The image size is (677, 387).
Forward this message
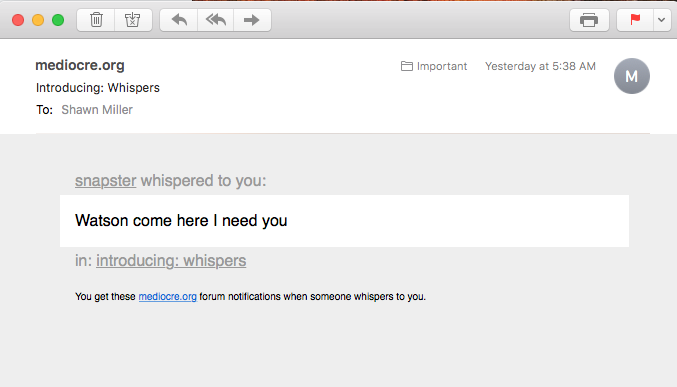(x=252, y=20)
